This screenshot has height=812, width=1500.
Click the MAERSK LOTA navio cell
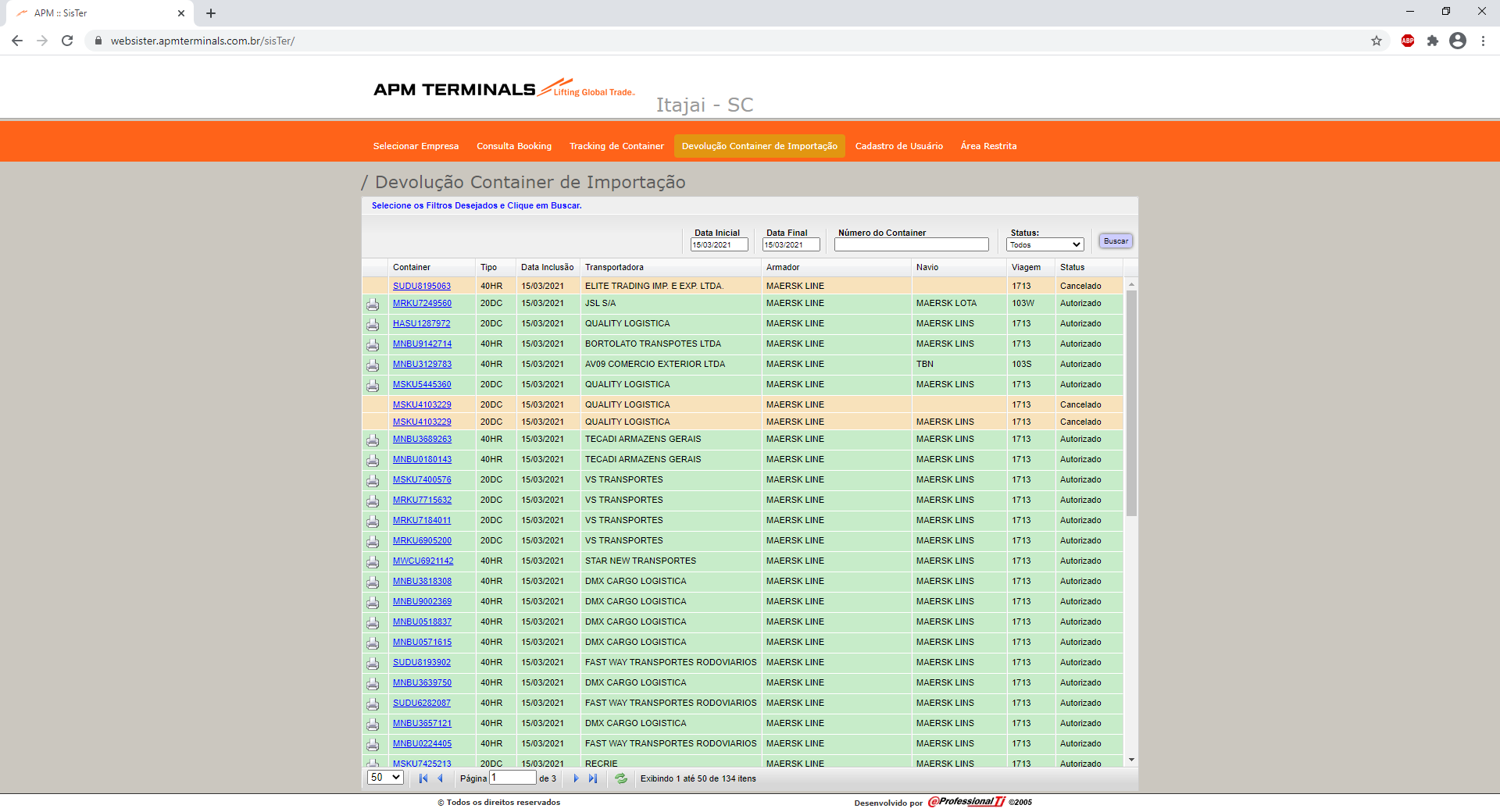point(959,303)
